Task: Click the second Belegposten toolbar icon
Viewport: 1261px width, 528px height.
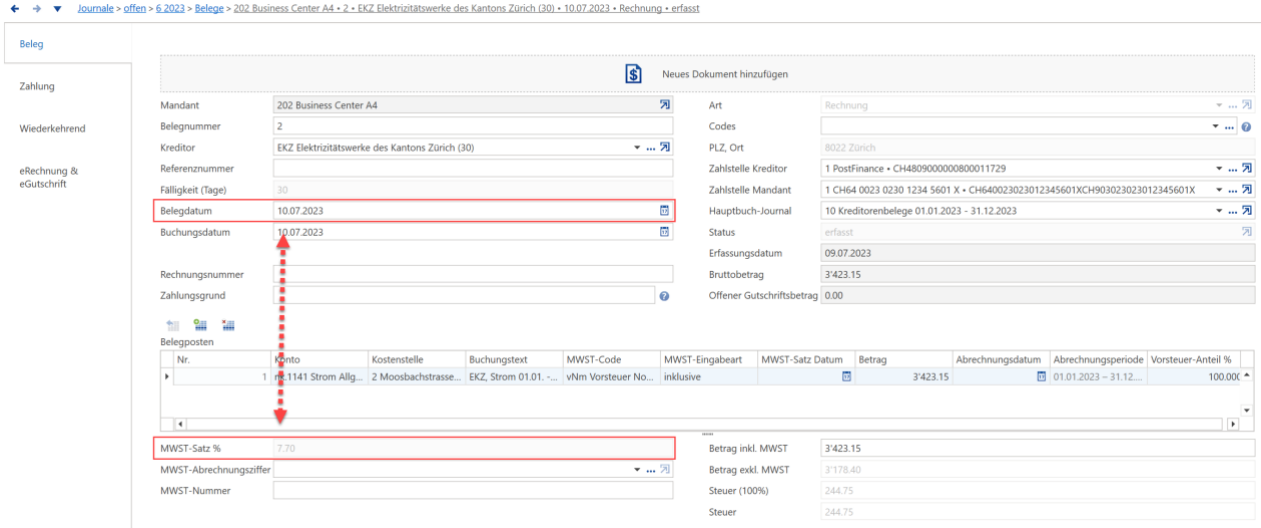Action: [x=200, y=324]
